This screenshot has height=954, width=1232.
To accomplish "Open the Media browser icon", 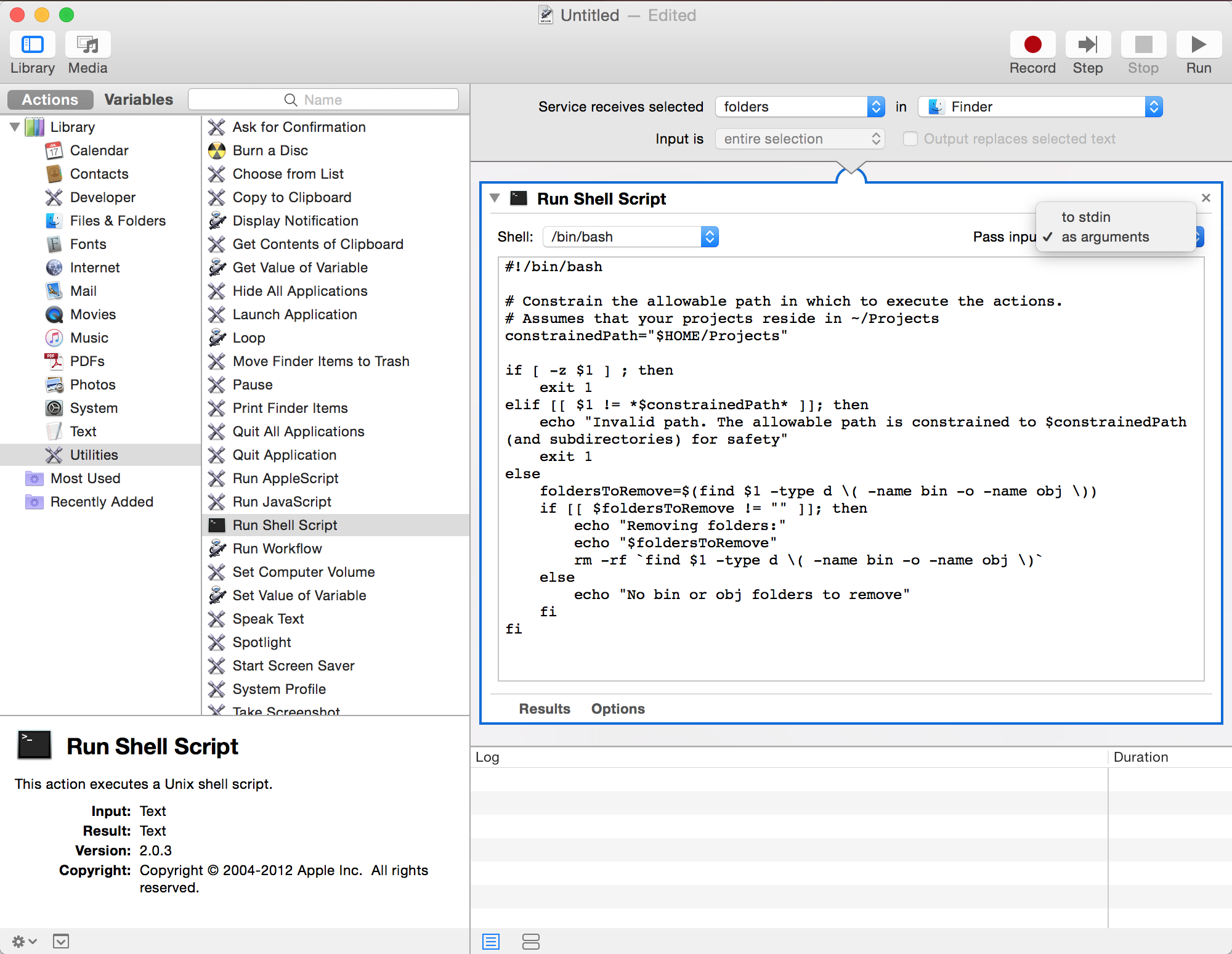I will 87,44.
